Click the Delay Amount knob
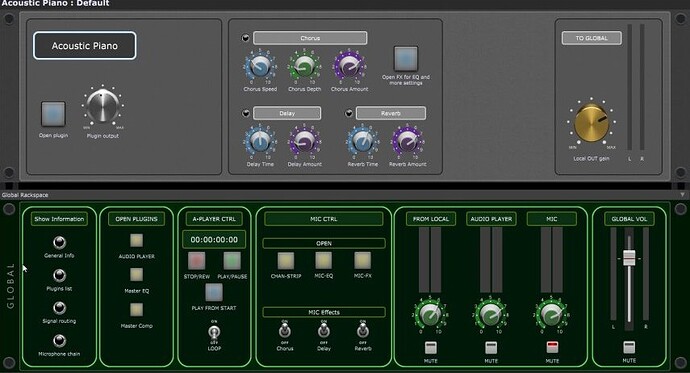Viewport: 690px width, 373px height. pos(304,142)
